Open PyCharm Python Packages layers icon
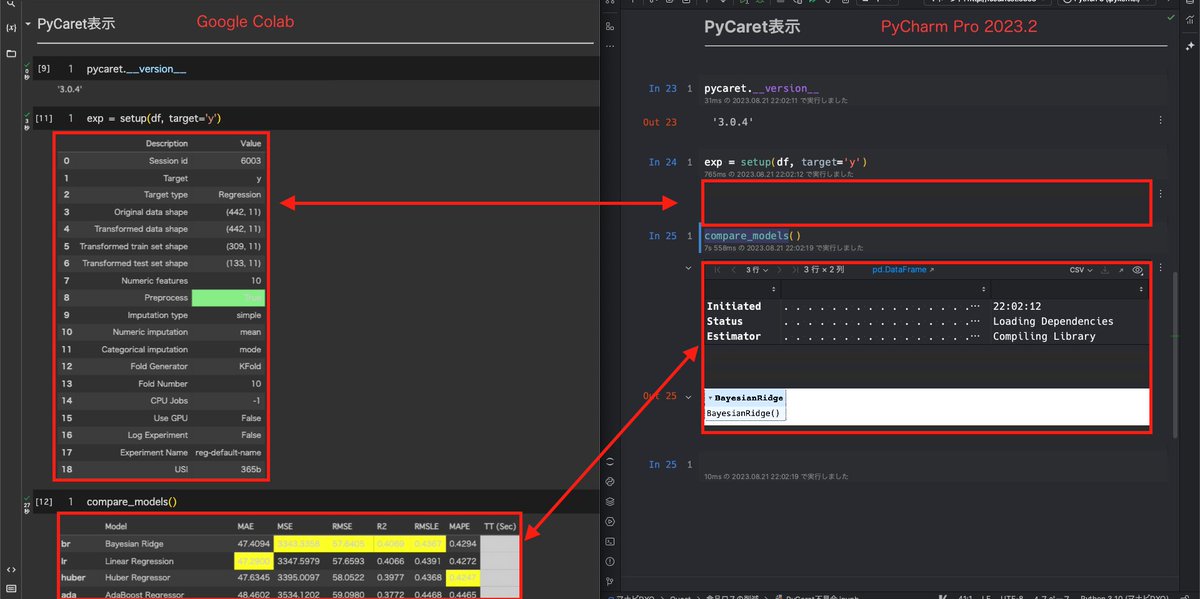Image resolution: width=1200 pixels, height=599 pixels. coord(609,501)
